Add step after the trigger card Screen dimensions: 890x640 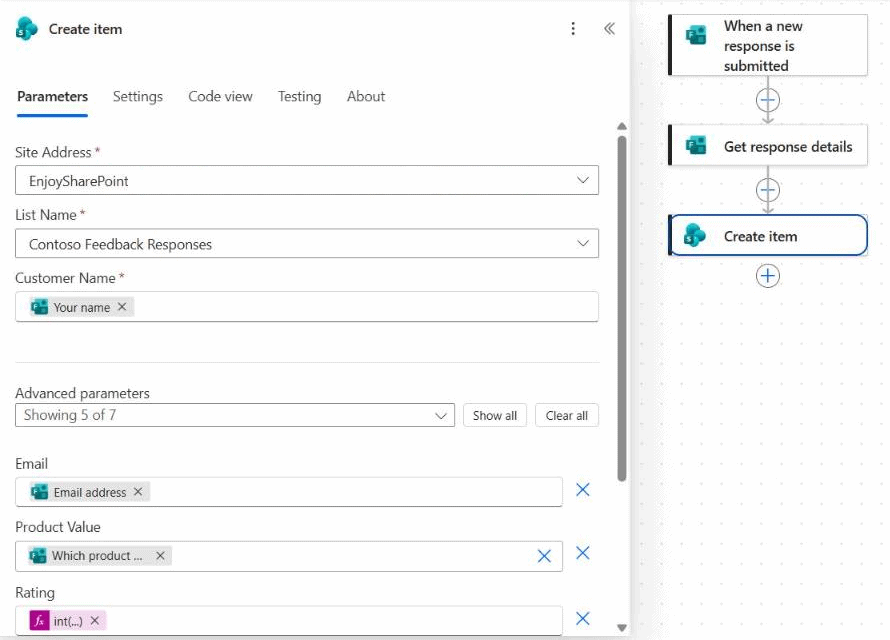[768, 100]
